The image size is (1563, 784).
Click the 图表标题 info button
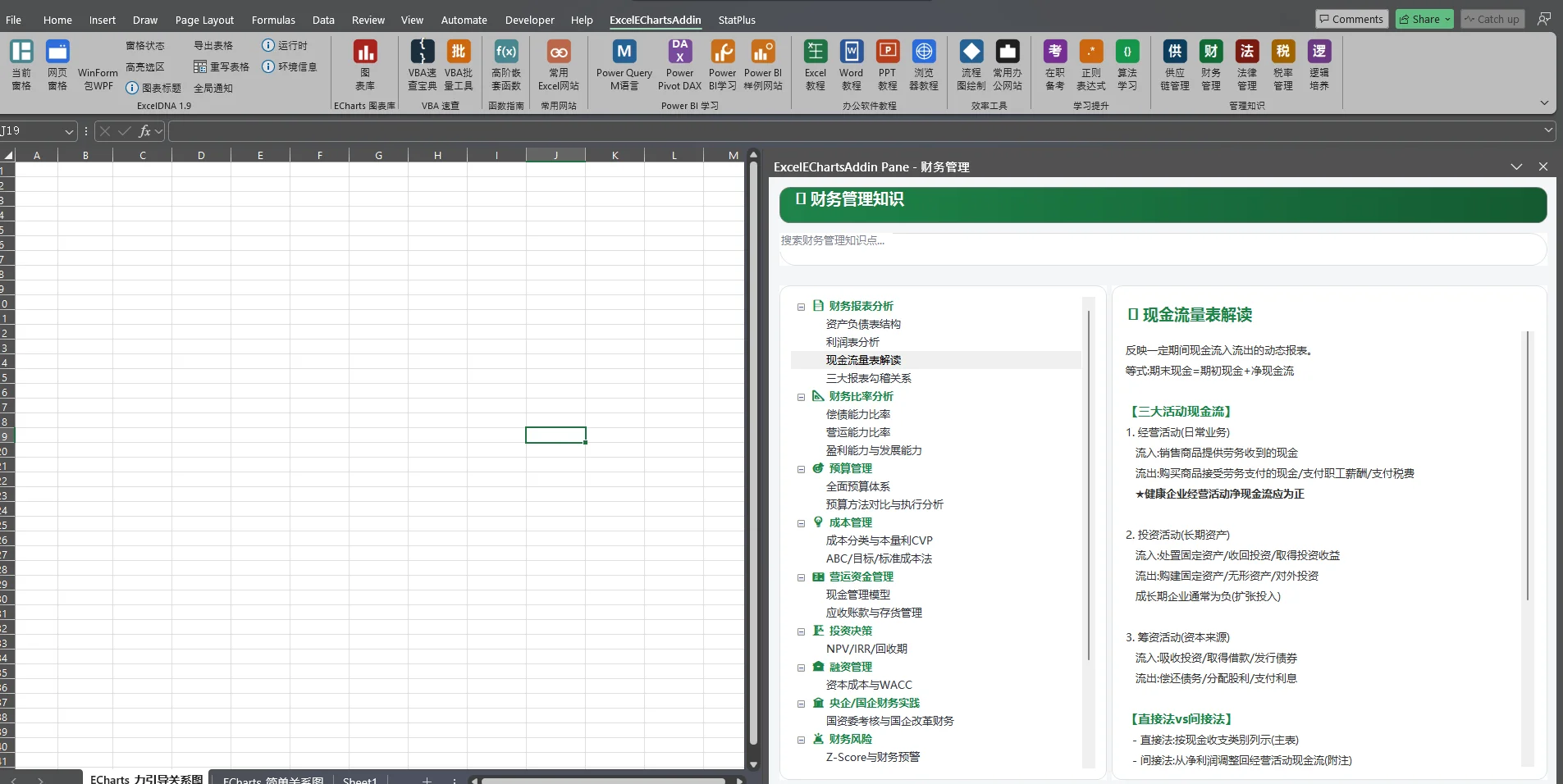click(153, 88)
